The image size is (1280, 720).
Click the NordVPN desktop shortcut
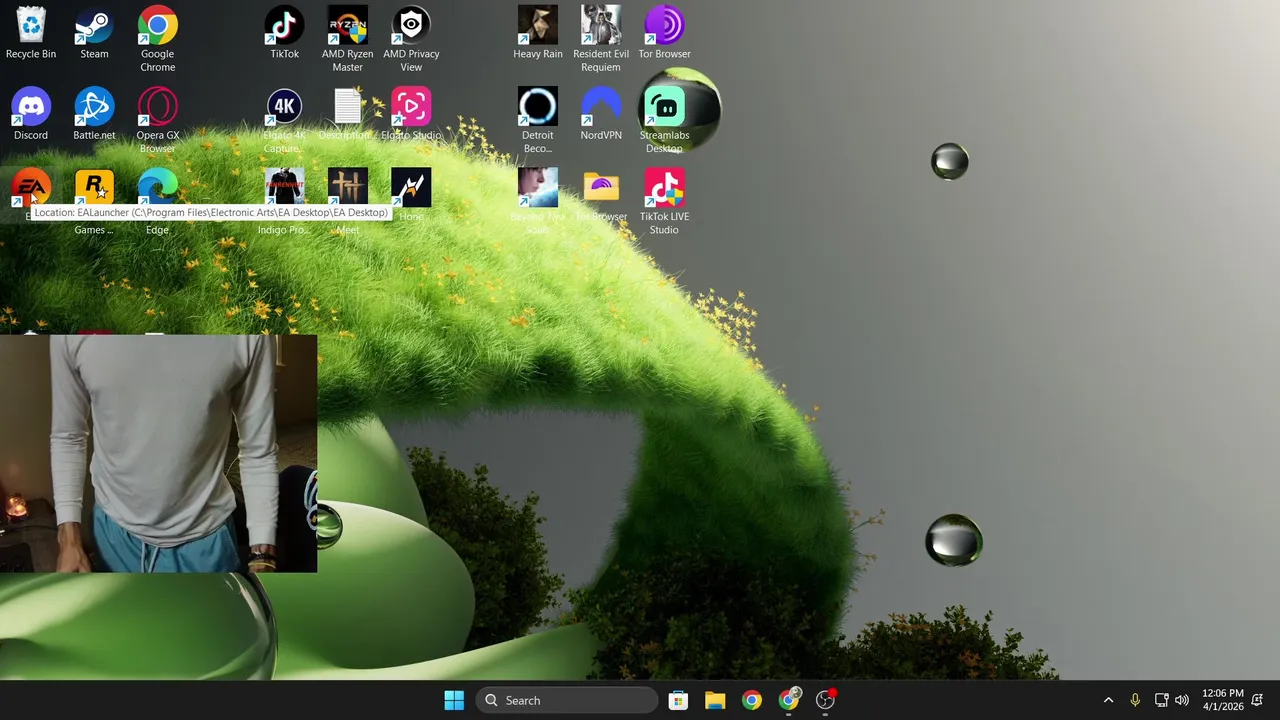point(601,114)
